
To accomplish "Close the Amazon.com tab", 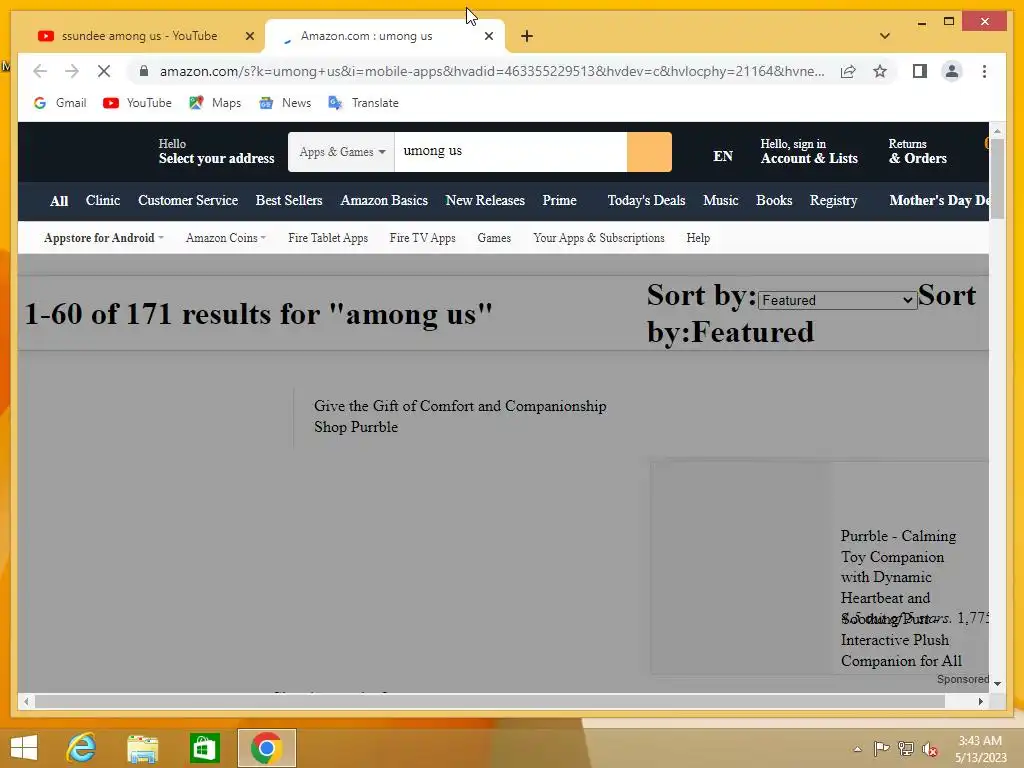I will coord(488,36).
